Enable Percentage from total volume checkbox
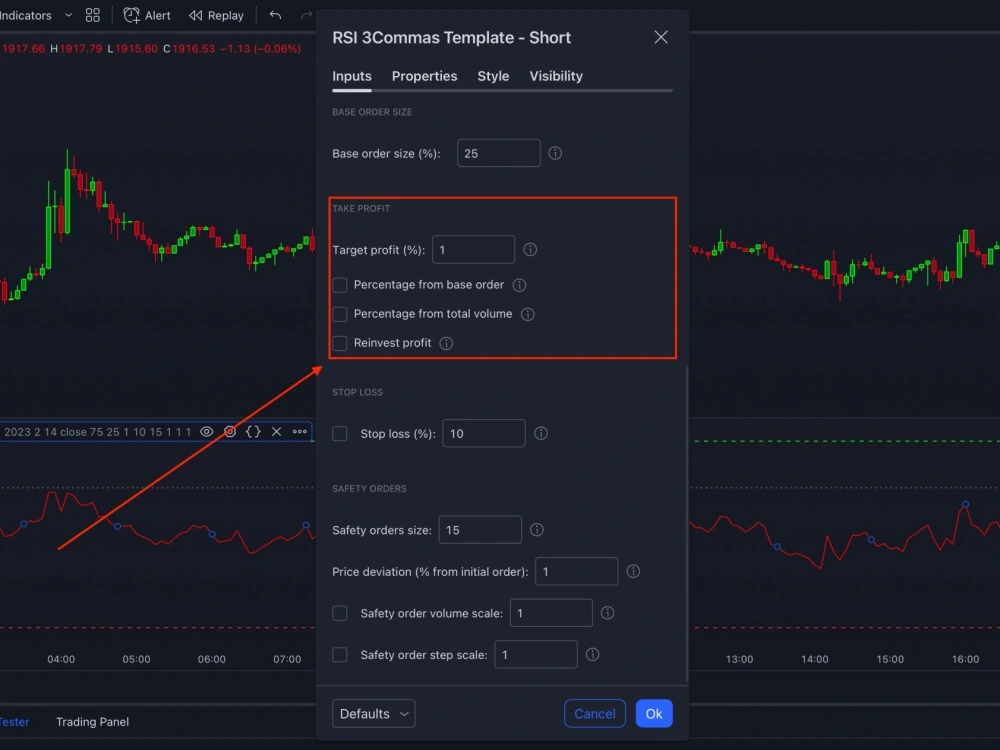The width and height of the screenshot is (1000, 750). click(340, 314)
